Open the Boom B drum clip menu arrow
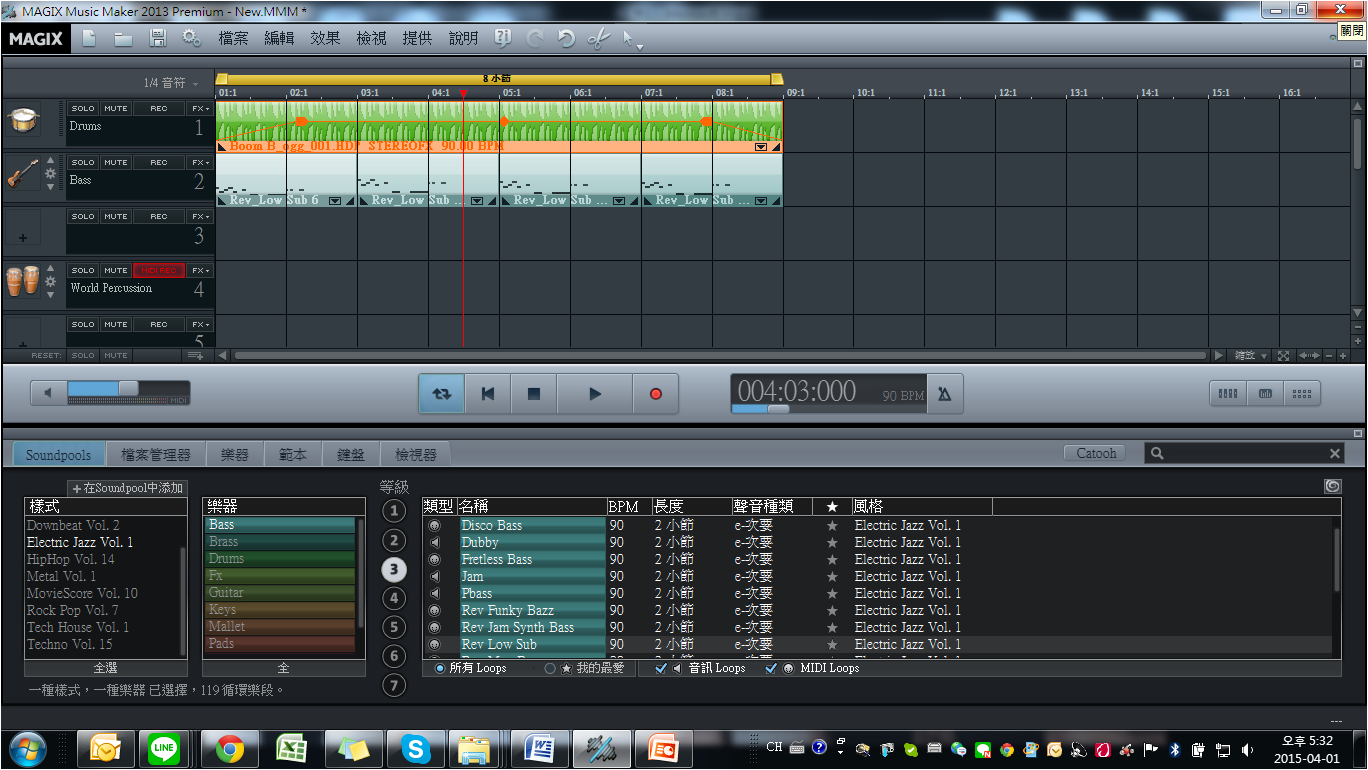The width and height of the screenshot is (1368, 770). [x=761, y=146]
